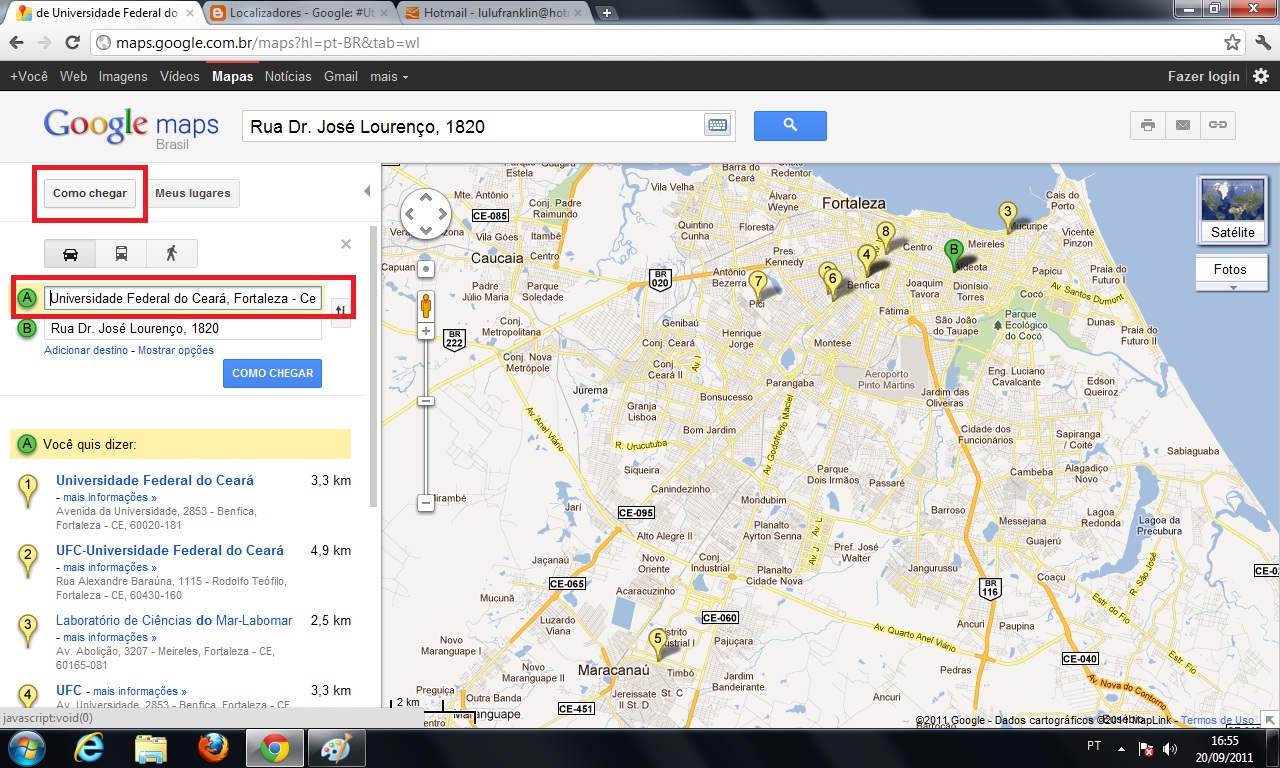Click the blue COMO CHEGAR button
Image resolution: width=1280 pixels, height=768 pixels.
click(272, 373)
